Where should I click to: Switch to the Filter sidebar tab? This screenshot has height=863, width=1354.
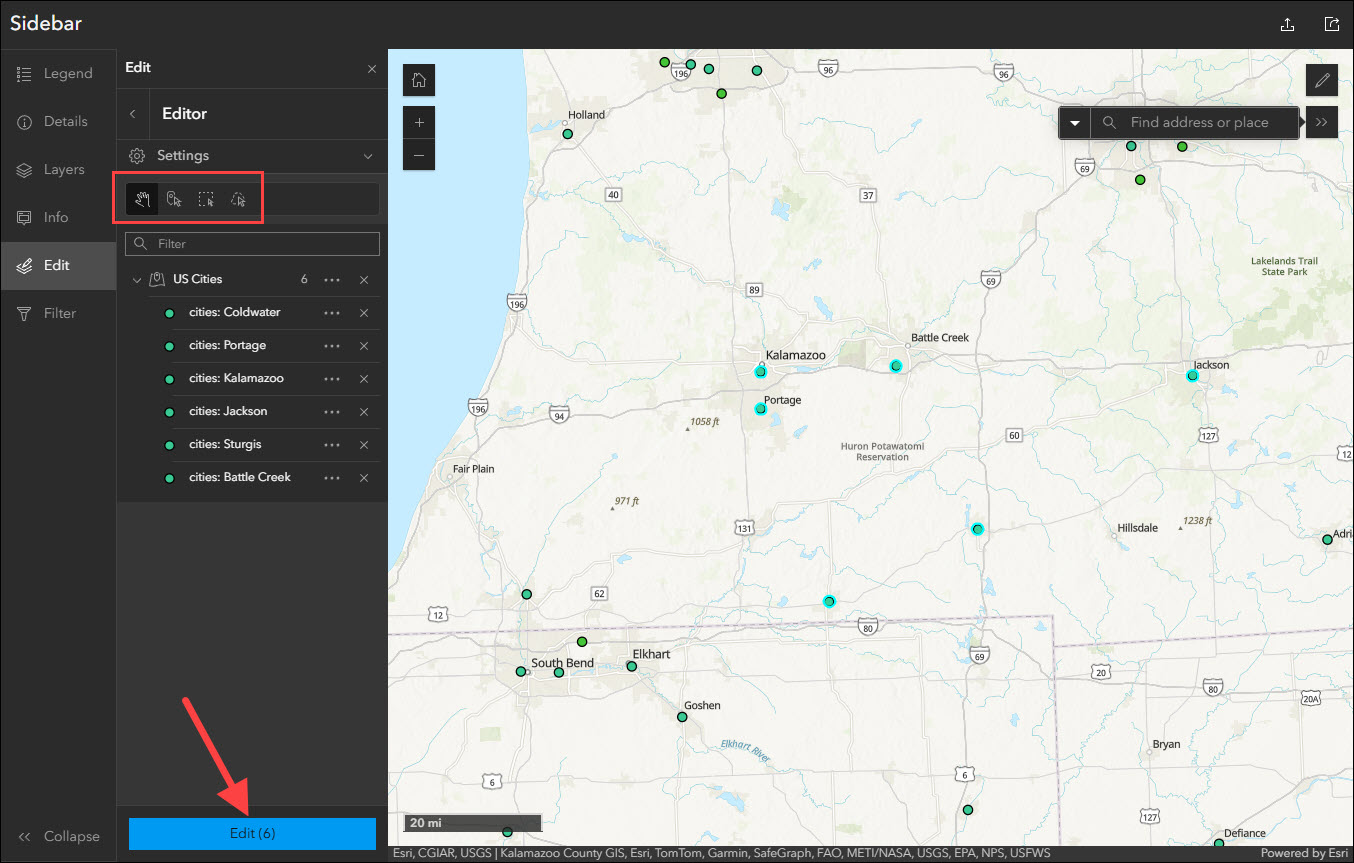(x=58, y=313)
